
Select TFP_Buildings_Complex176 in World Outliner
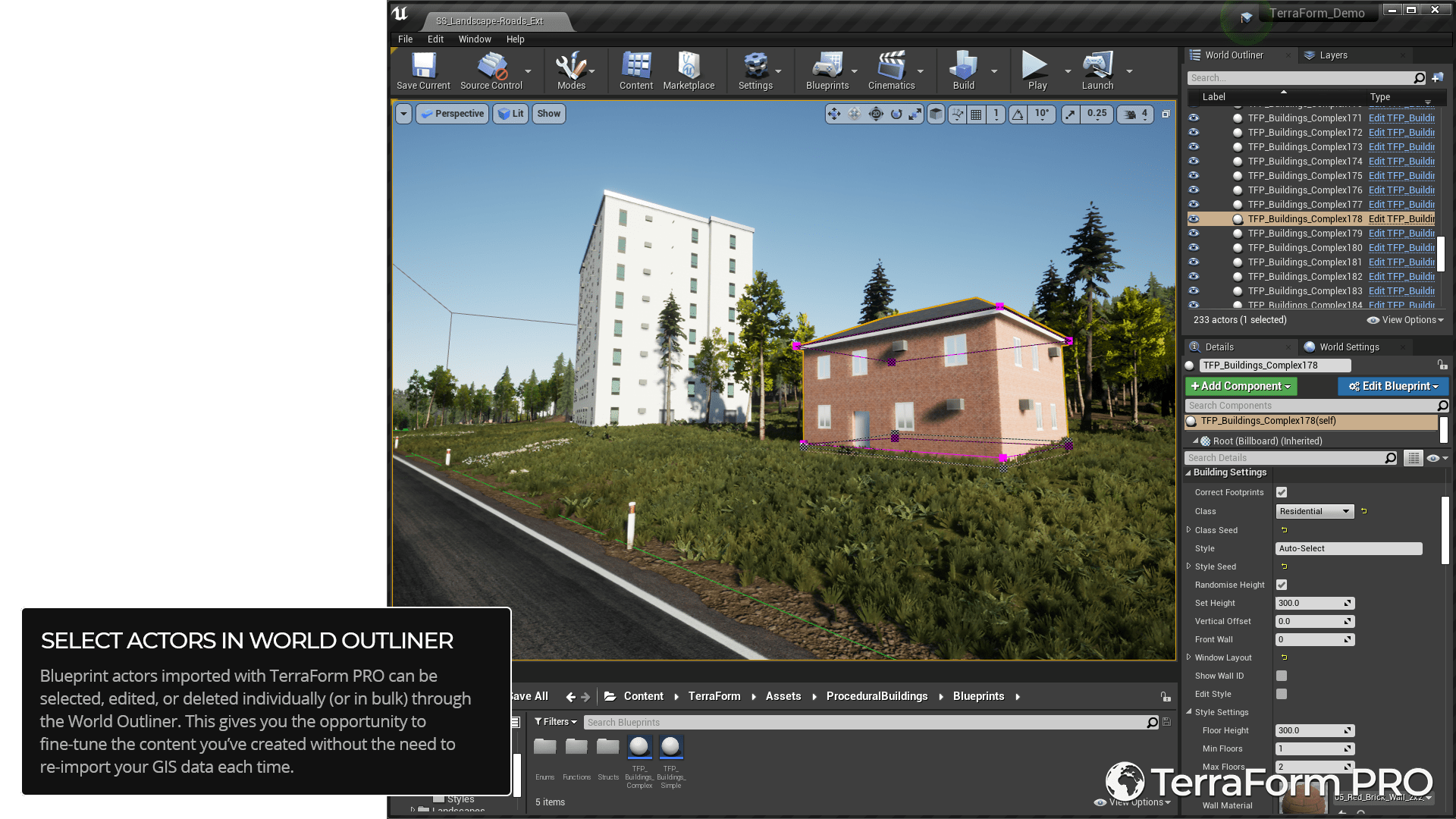(x=1304, y=190)
